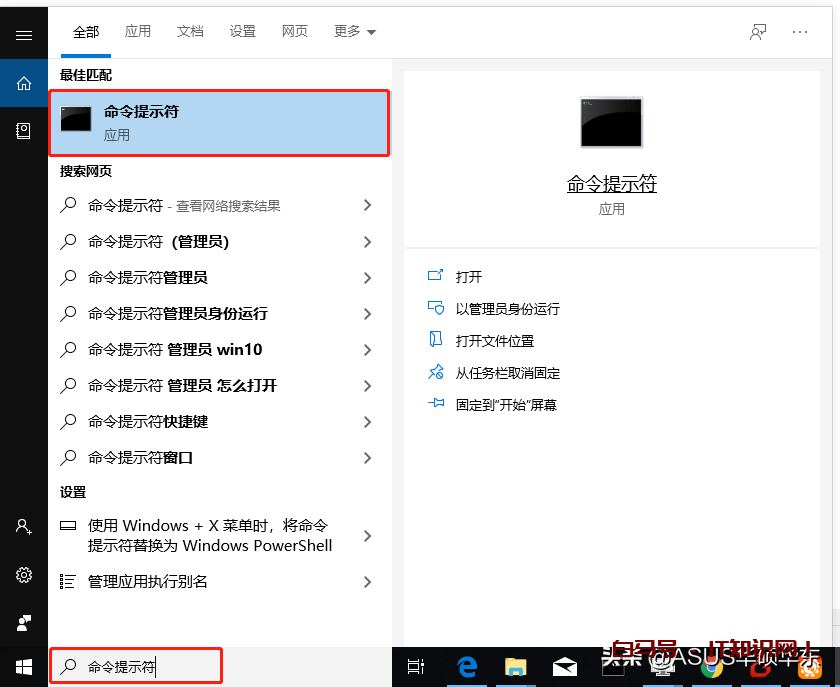The image size is (840, 687).
Task: Switch to the 应用 tab
Action: [x=138, y=32]
